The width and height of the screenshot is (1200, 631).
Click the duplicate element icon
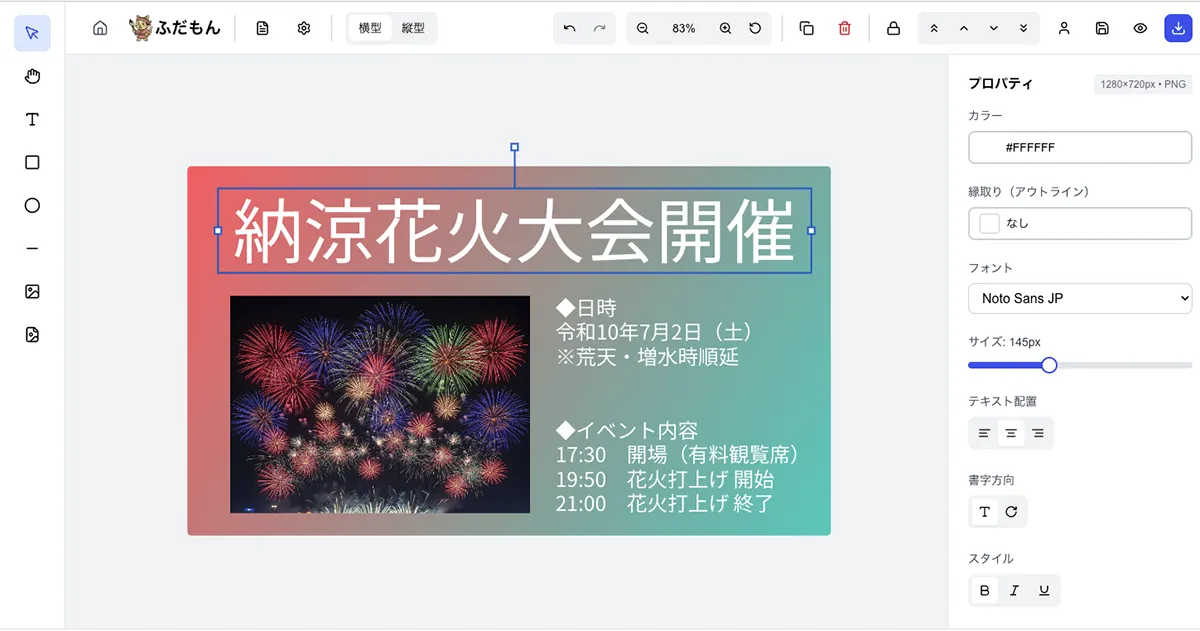point(807,28)
